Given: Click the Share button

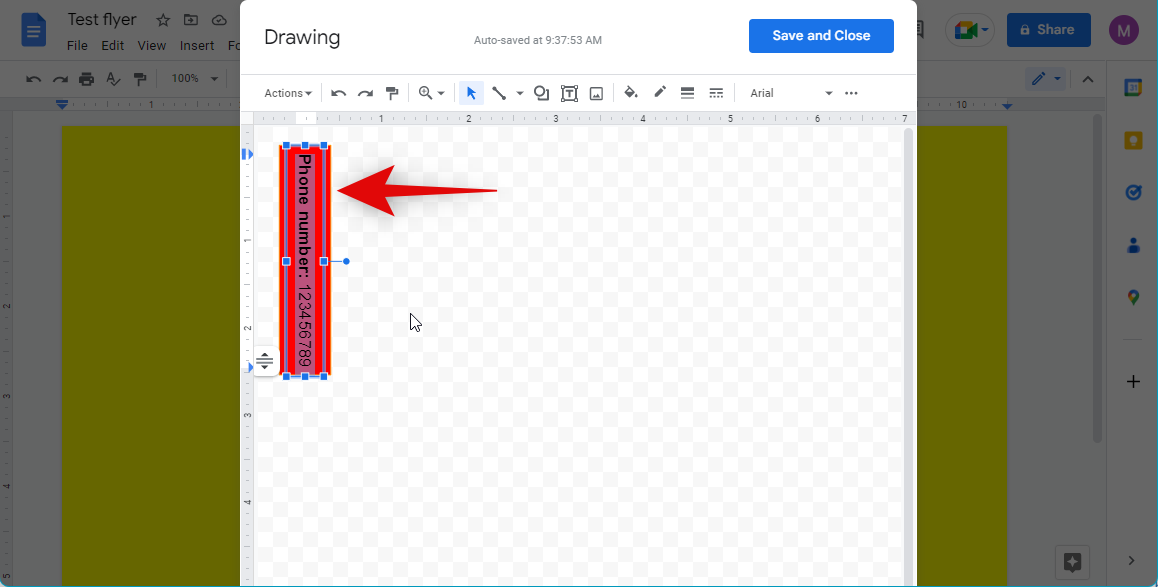Looking at the screenshot, I should [1048, 30].
